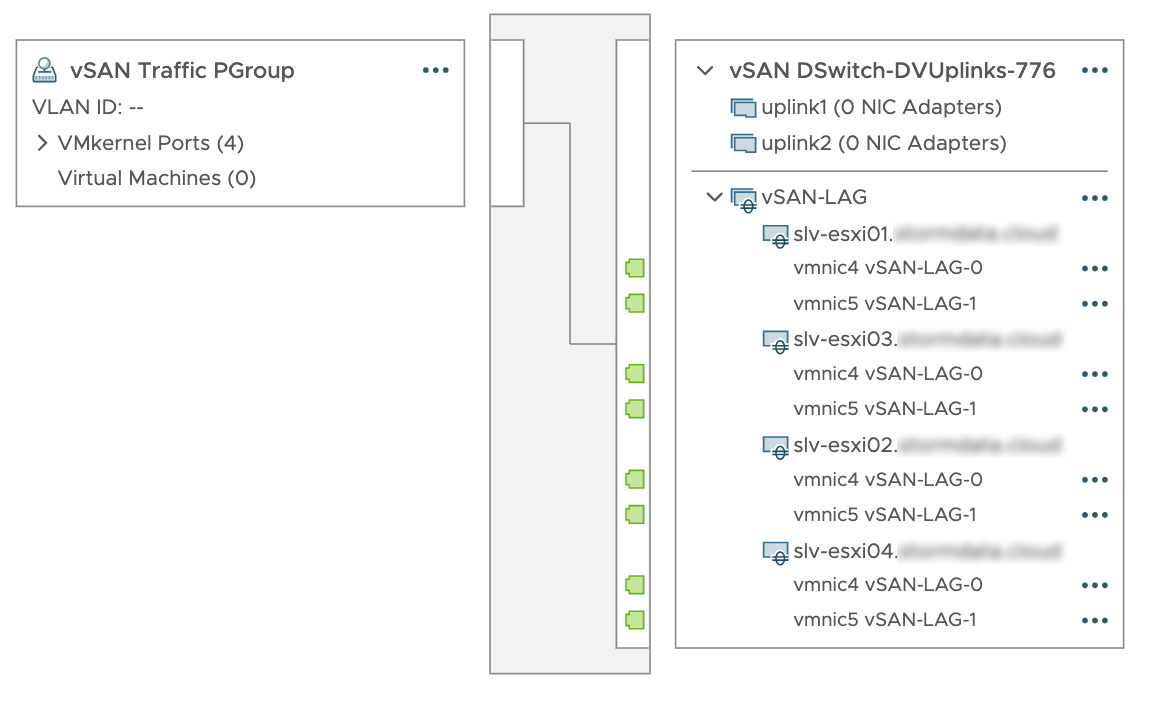
Task: Click the slv-esxi01 host icon
Action: point(775,235)
